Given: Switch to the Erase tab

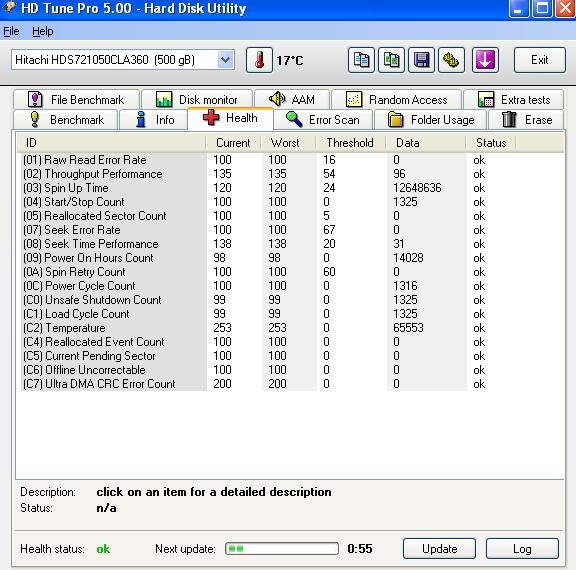Looking at the screenshot, I should point(526,120).
